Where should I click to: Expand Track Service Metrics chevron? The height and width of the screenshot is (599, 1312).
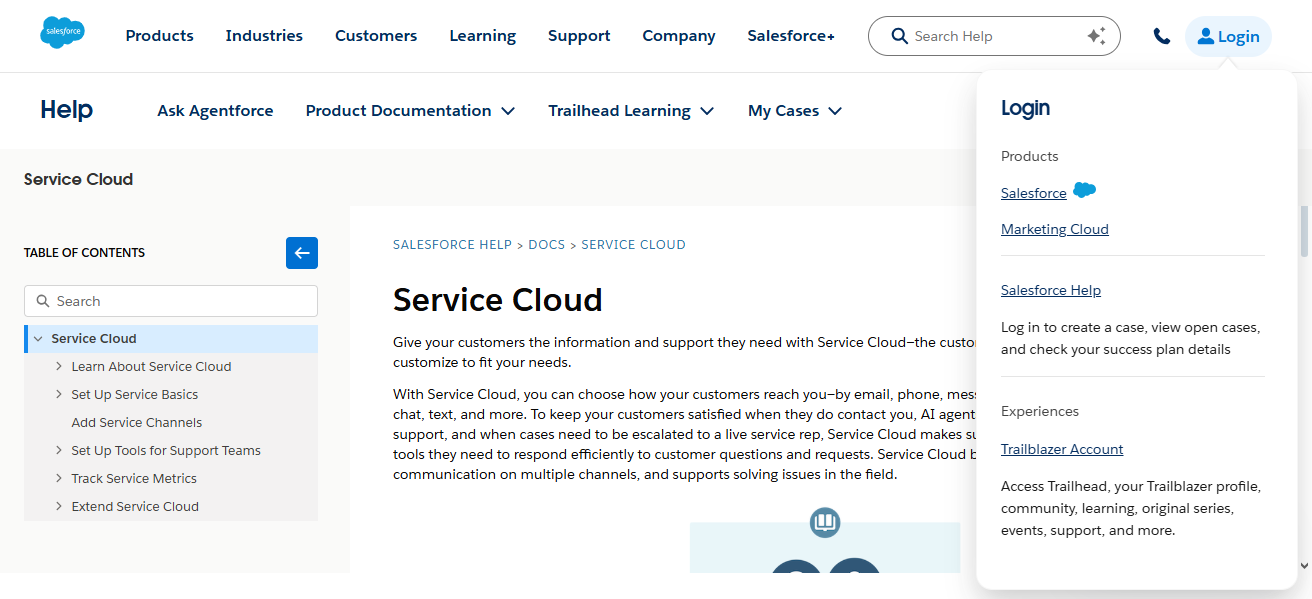(x=59, y=479)
